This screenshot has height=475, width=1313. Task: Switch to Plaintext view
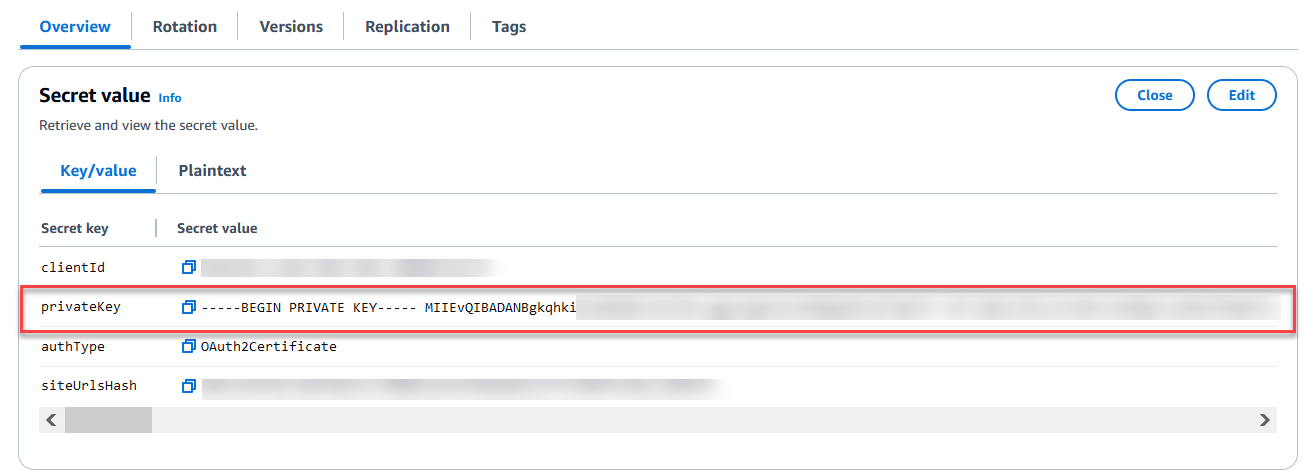[212, 171]
